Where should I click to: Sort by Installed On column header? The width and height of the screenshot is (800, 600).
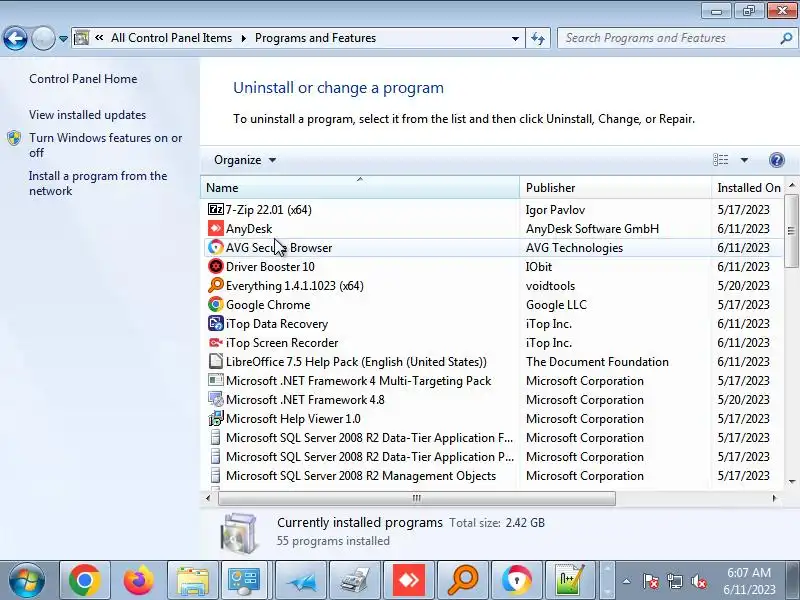[x=748, y=188]
